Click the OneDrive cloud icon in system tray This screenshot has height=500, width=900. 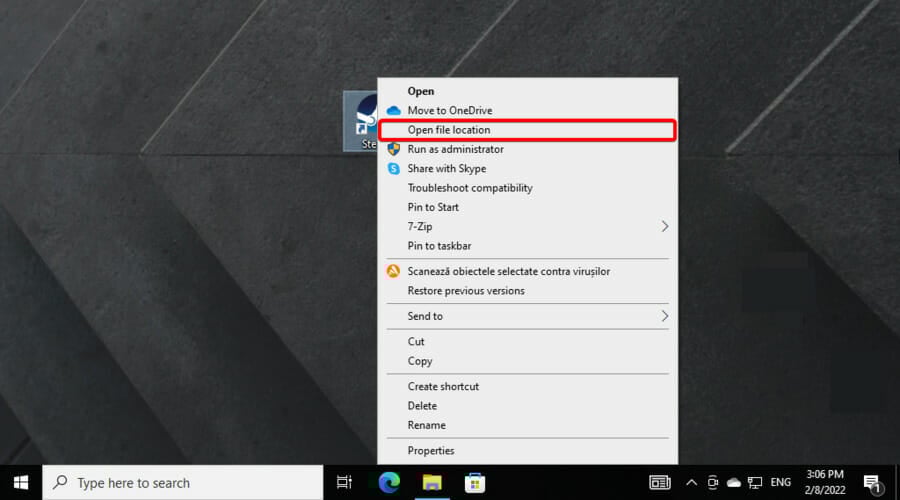click(734, 482)
